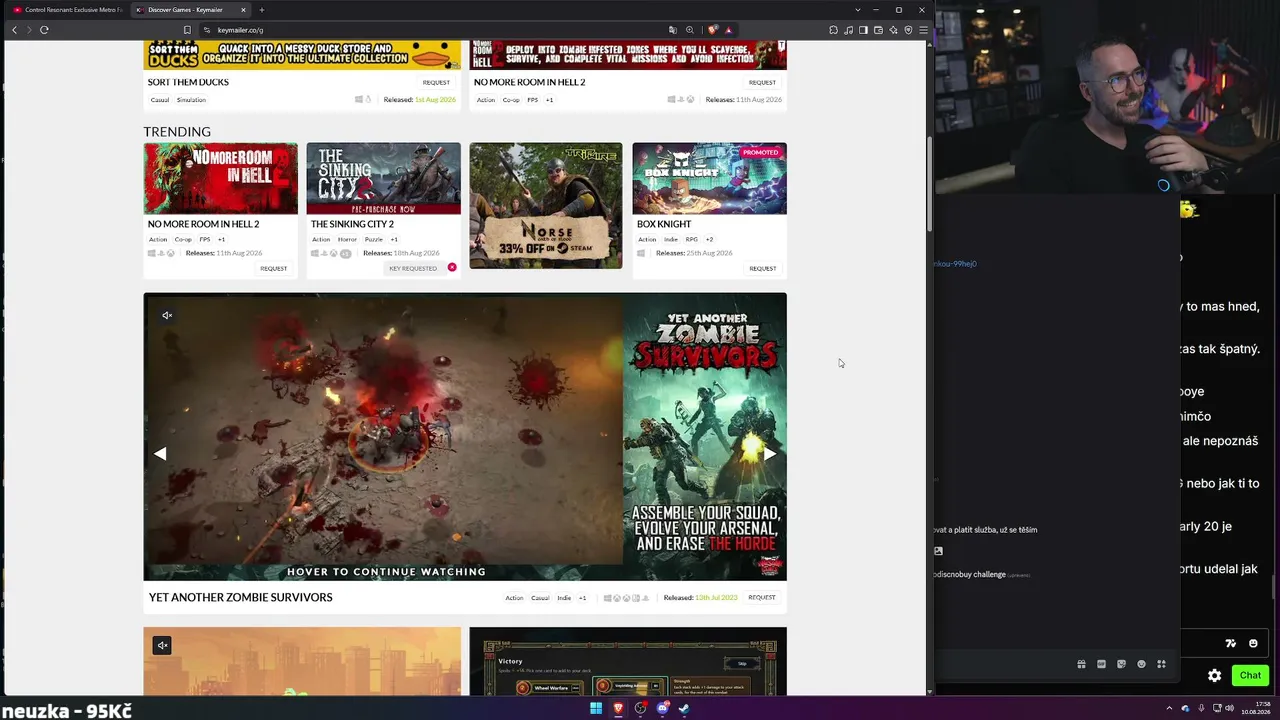Click the microphone icon in system tray
1280x720 pixels.
(x=1201, y=708)
